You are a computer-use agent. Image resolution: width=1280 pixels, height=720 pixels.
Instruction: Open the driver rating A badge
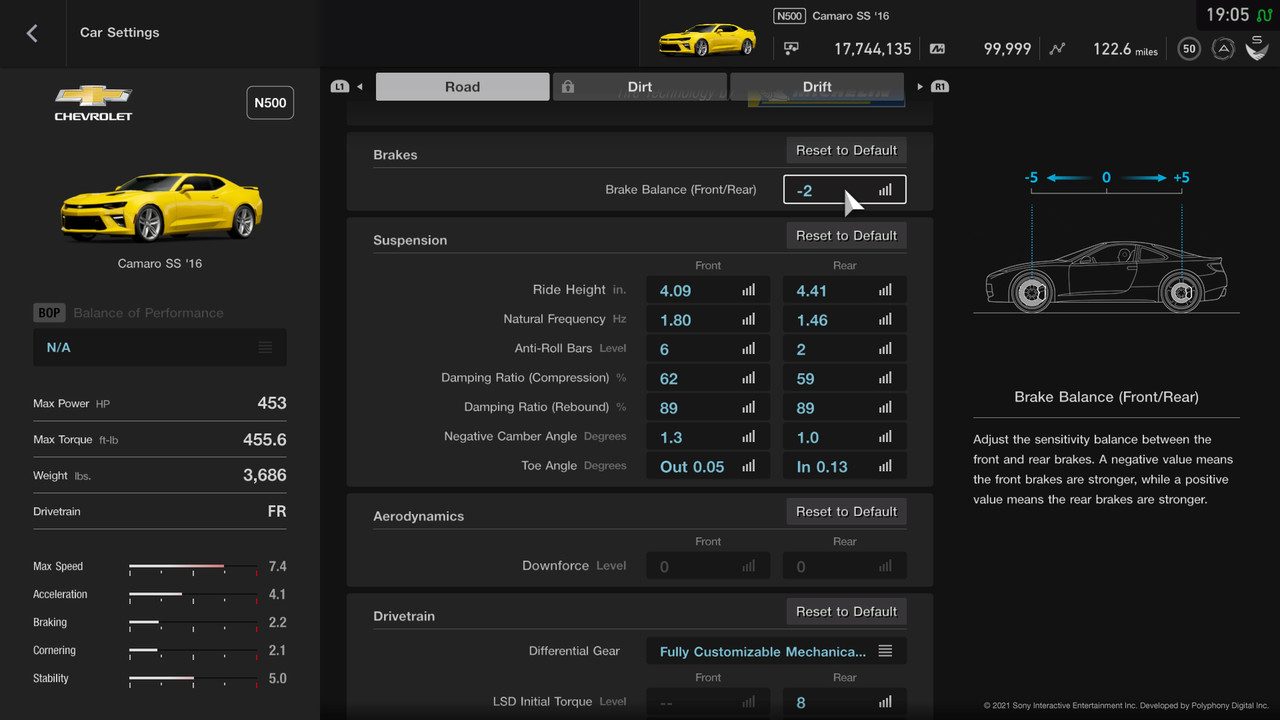point(1222,48)
